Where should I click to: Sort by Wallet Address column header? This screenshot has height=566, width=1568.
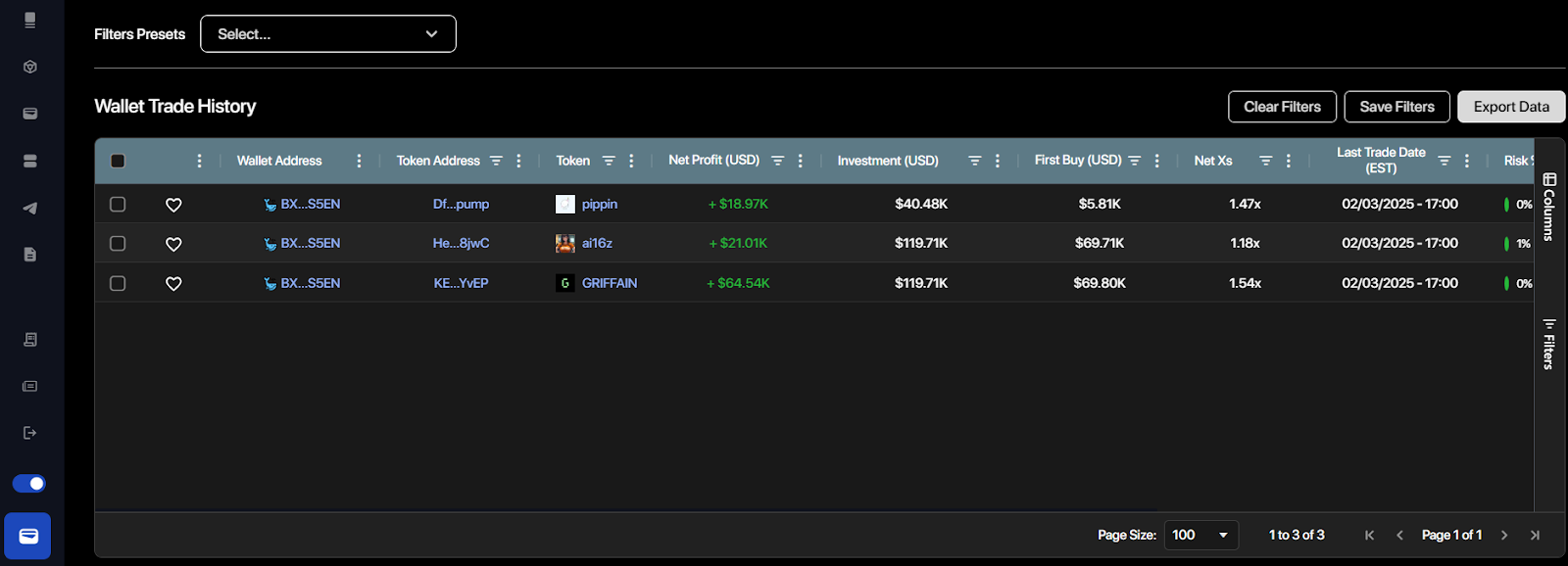point(279,161)
